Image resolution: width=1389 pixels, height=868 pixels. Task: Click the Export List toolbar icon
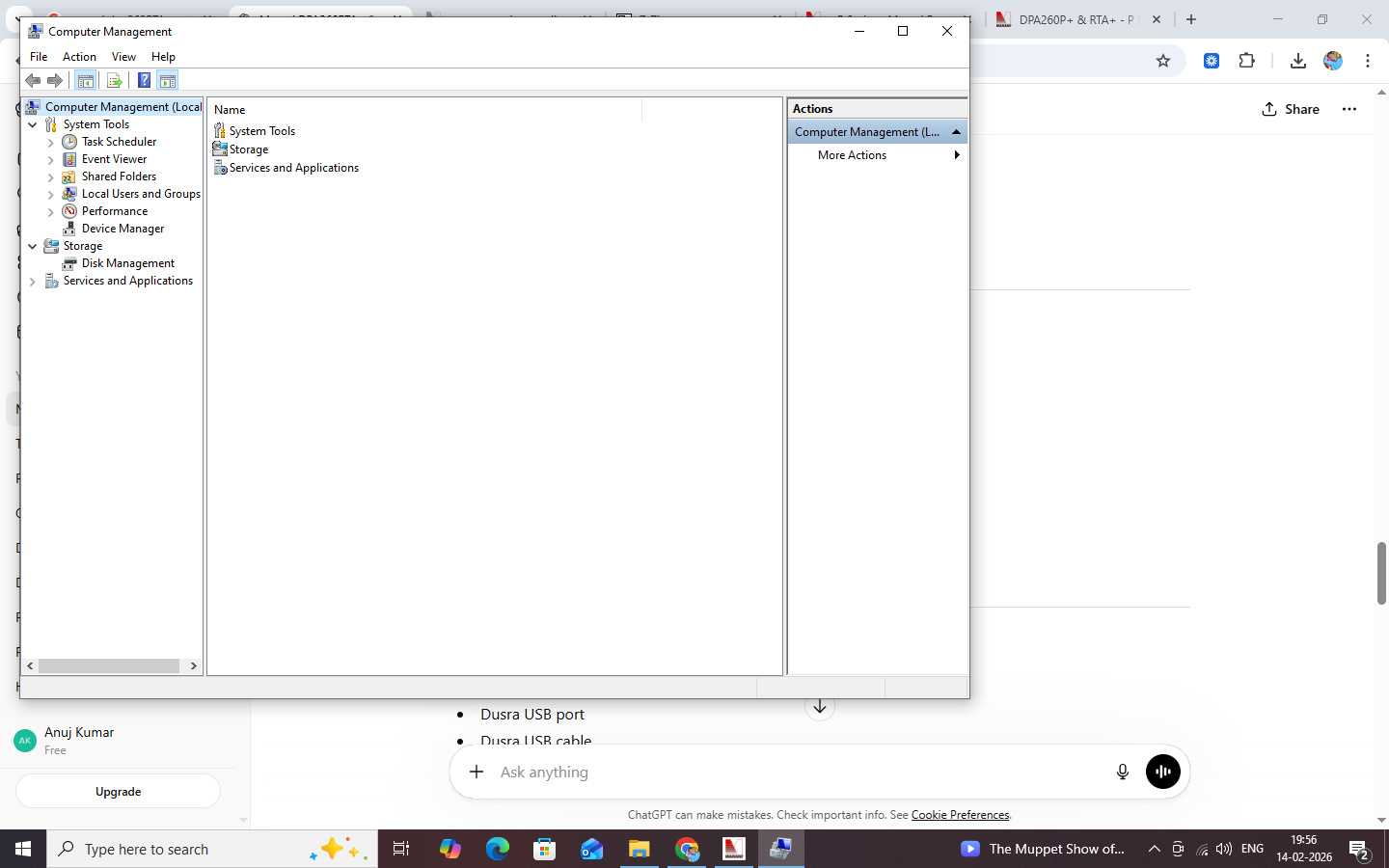pyautogui.click(x=114, y=80)
